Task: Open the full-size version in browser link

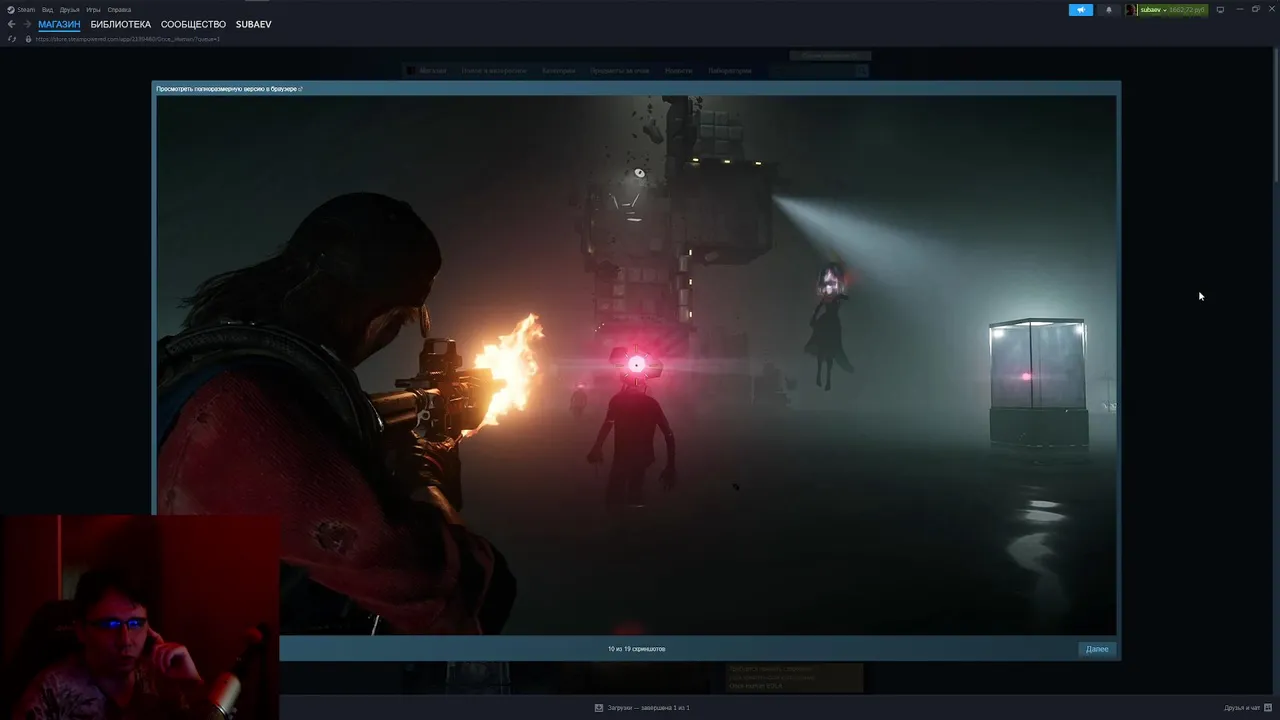Action: click(x=229, y=89)
